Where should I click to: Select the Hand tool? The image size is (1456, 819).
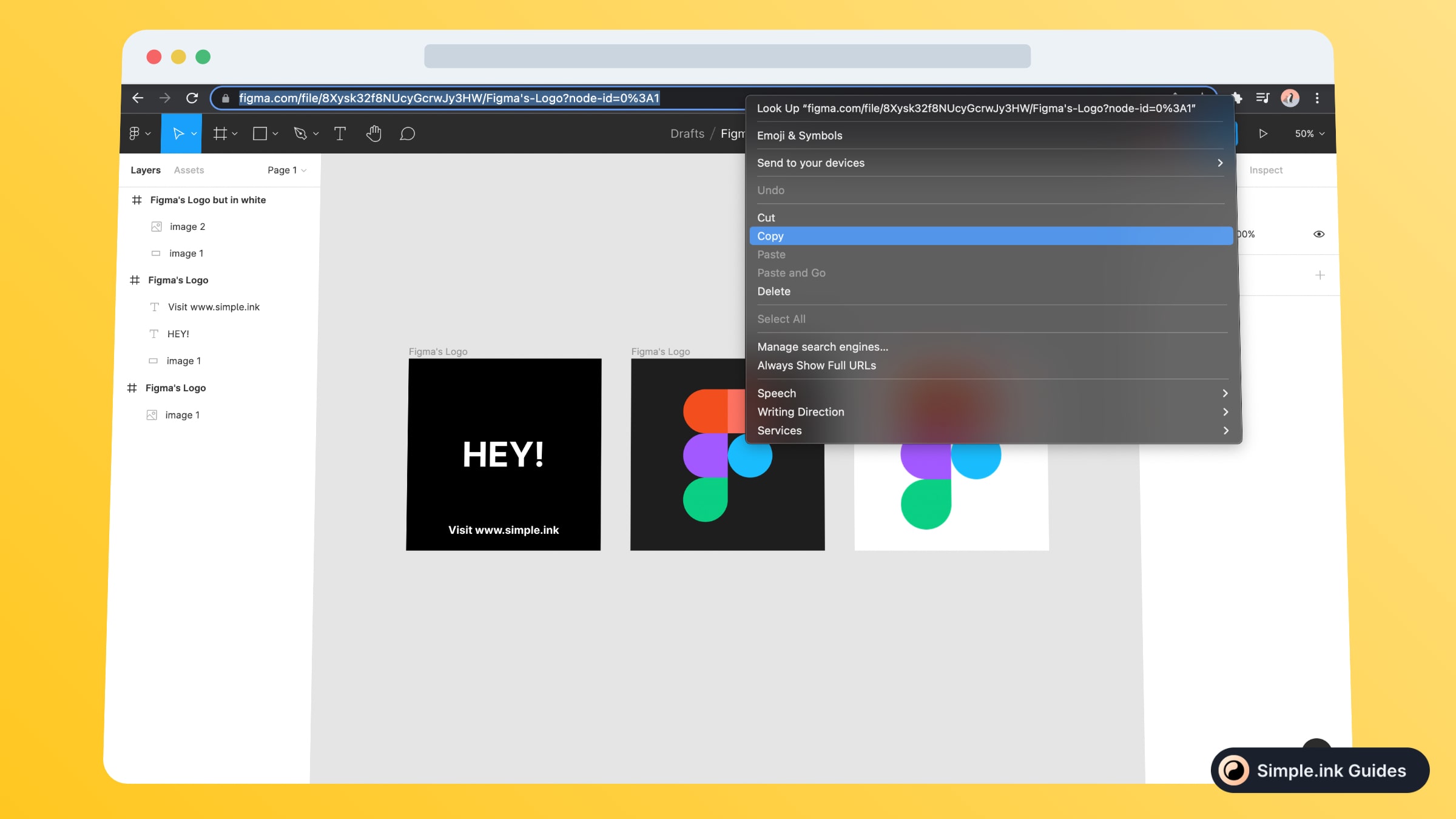[374, 133]
